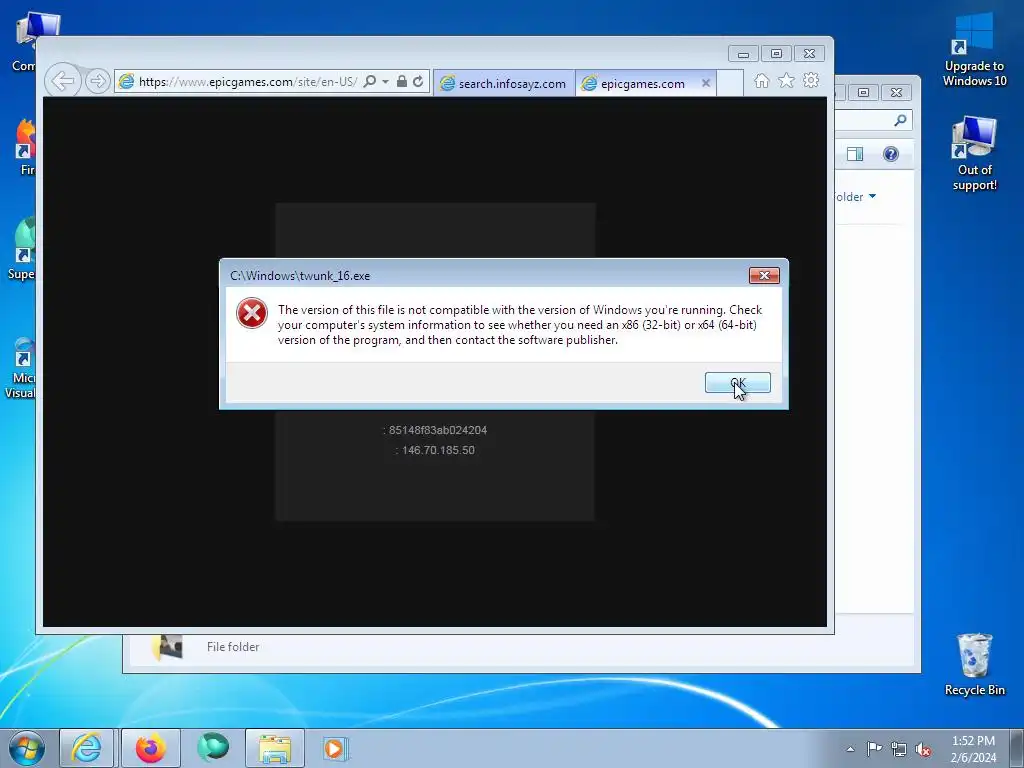Image resolution: width=1024 pixels, height=768 pixels.
Task: Open the clock showing 1:52 PM
Action: [x=973, y=749]
